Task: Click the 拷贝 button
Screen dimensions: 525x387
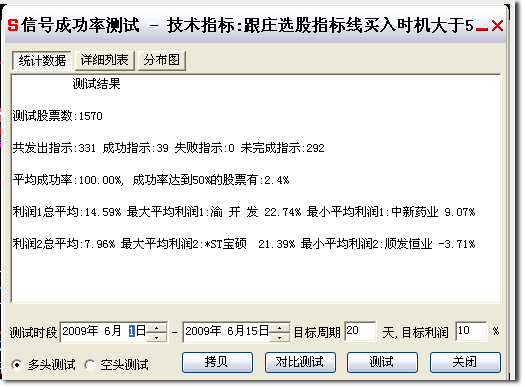Action: (217, 362)
